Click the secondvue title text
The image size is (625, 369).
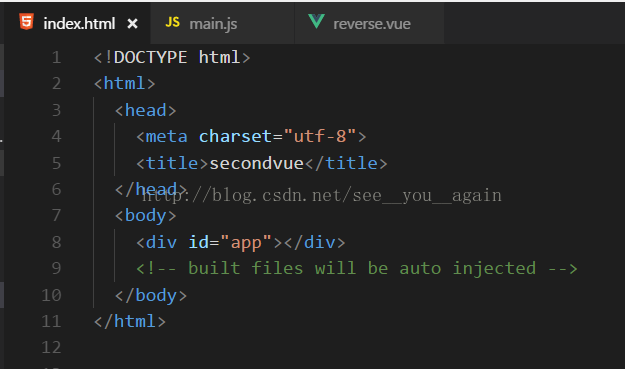pyautogui.click(x=257, y=163)
